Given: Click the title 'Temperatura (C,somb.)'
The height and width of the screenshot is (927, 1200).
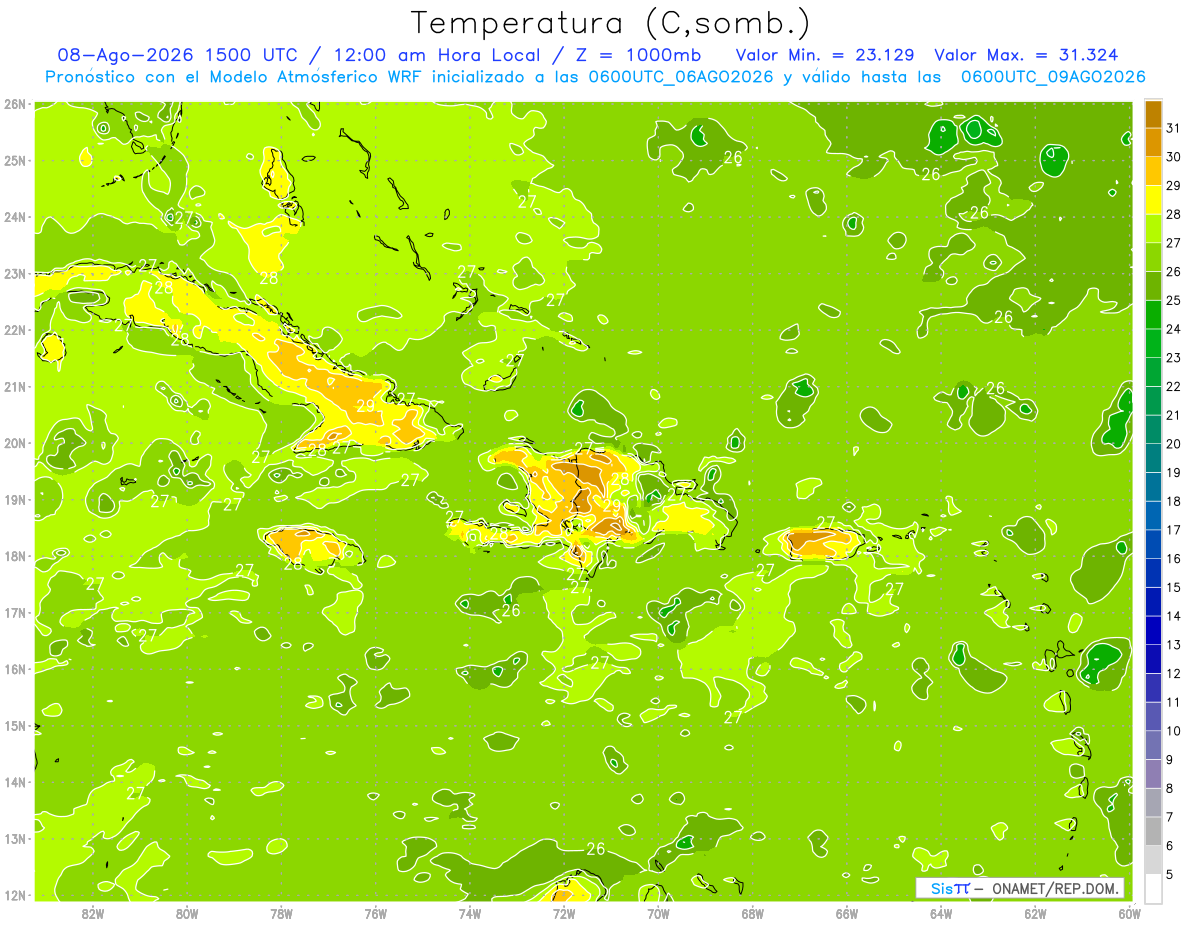Looking at the screenshot, I should (x=610, y=23).
